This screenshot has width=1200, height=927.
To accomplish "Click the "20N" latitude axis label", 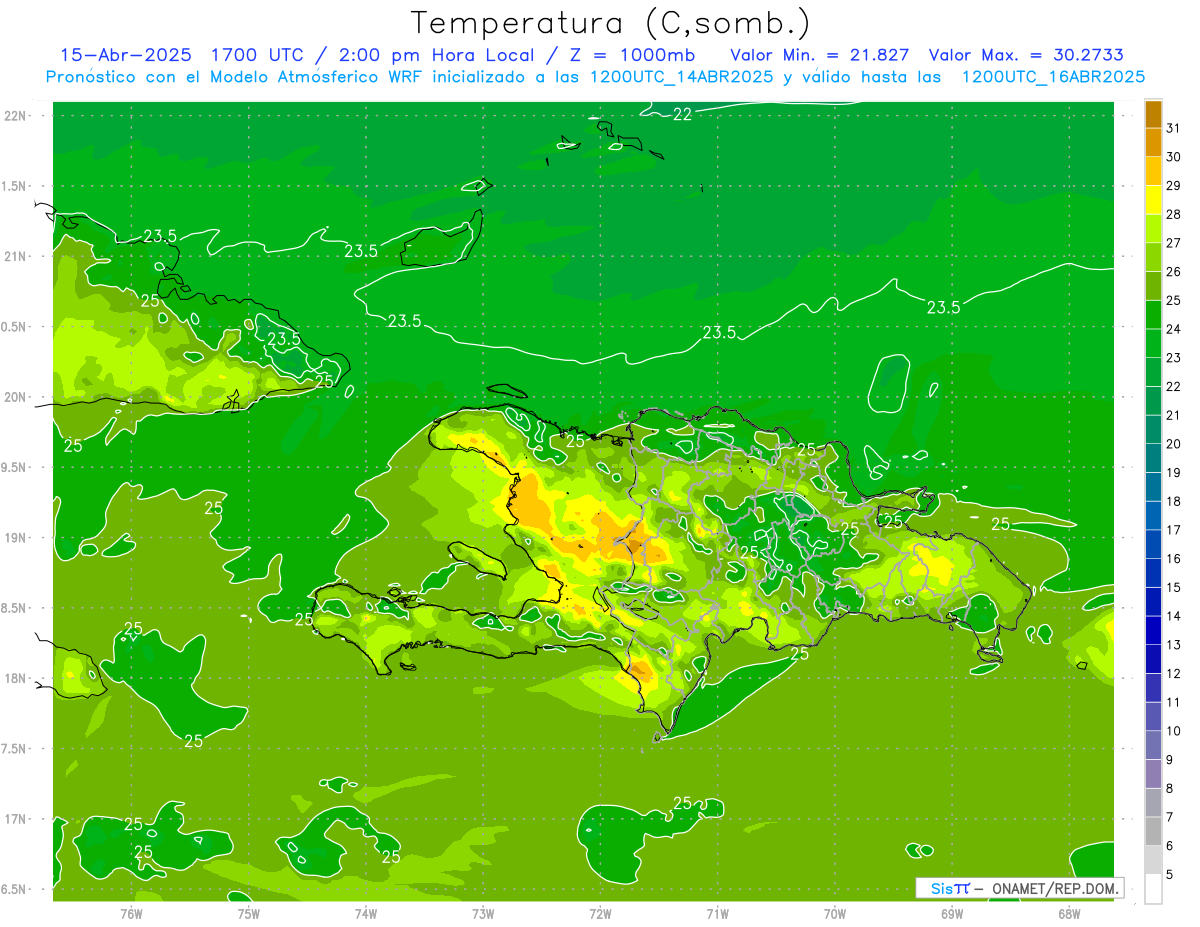I will point(15,397).
